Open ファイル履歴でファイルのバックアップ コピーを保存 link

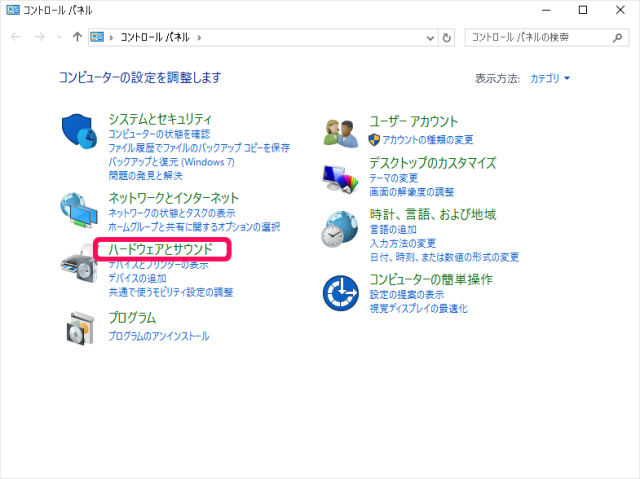199,148
